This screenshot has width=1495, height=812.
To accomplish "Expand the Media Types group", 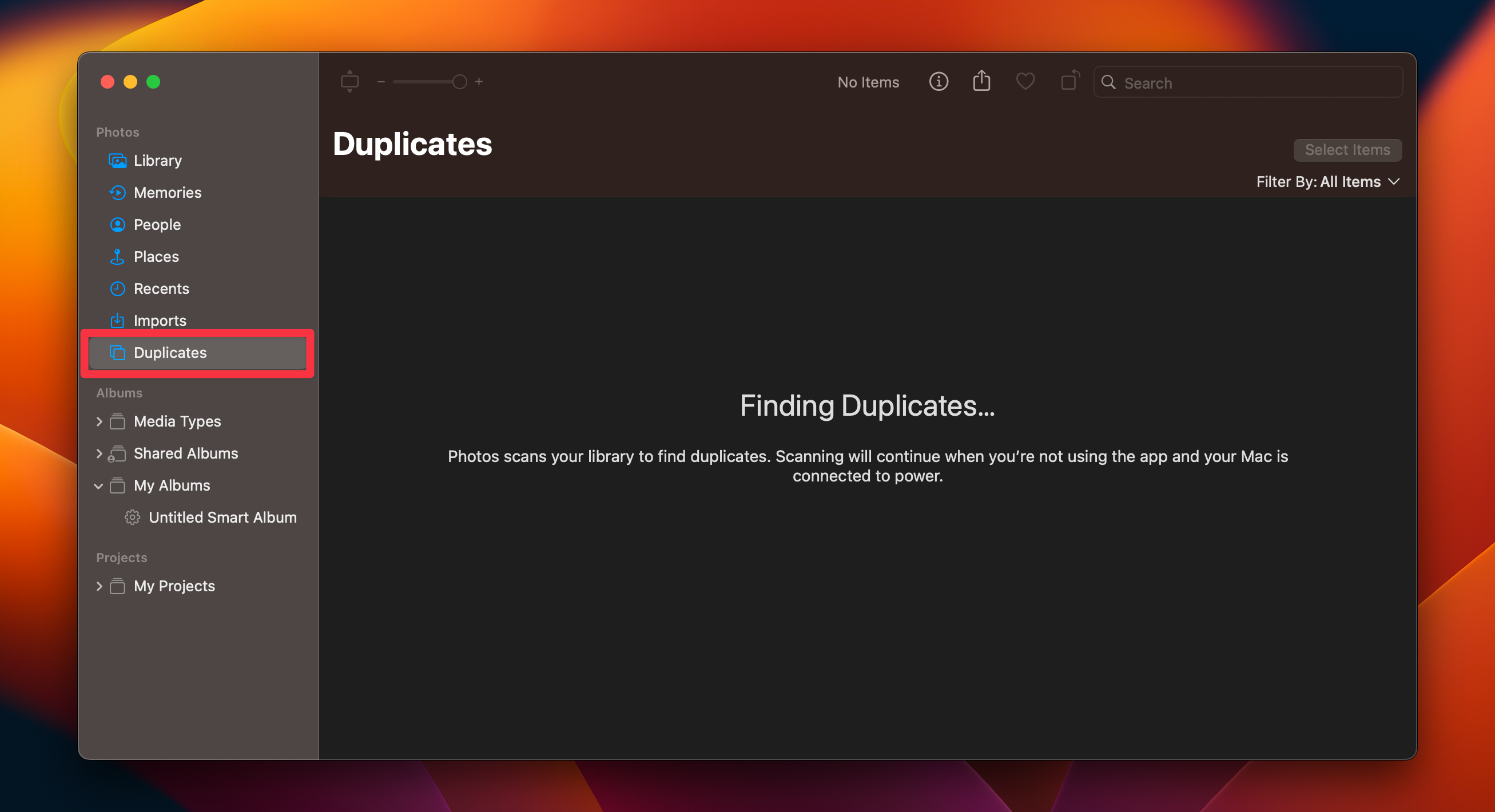I will pyautogui.click(x=100, y=421).
